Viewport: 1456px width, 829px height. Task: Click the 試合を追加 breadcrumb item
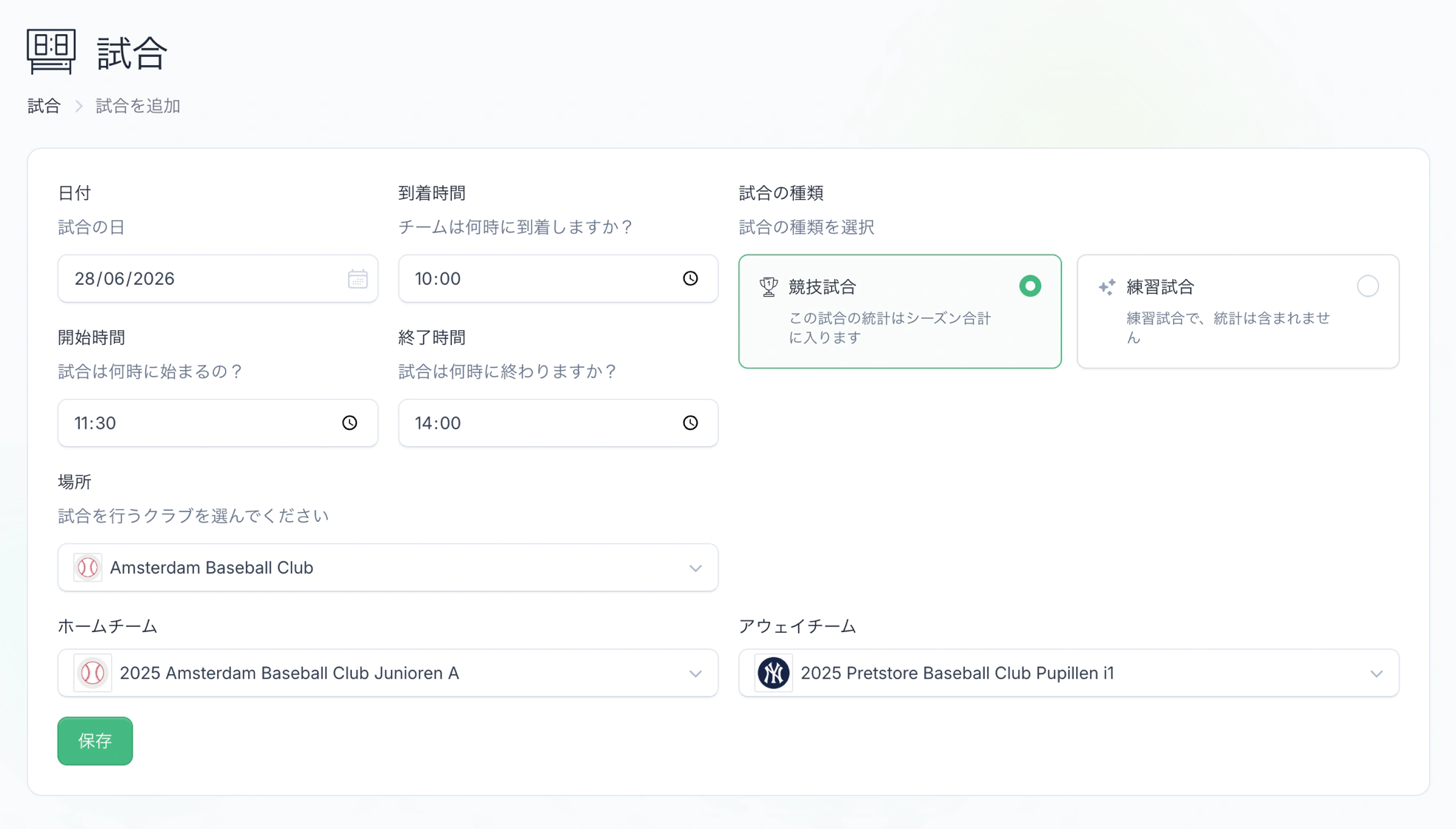point(138,106)
